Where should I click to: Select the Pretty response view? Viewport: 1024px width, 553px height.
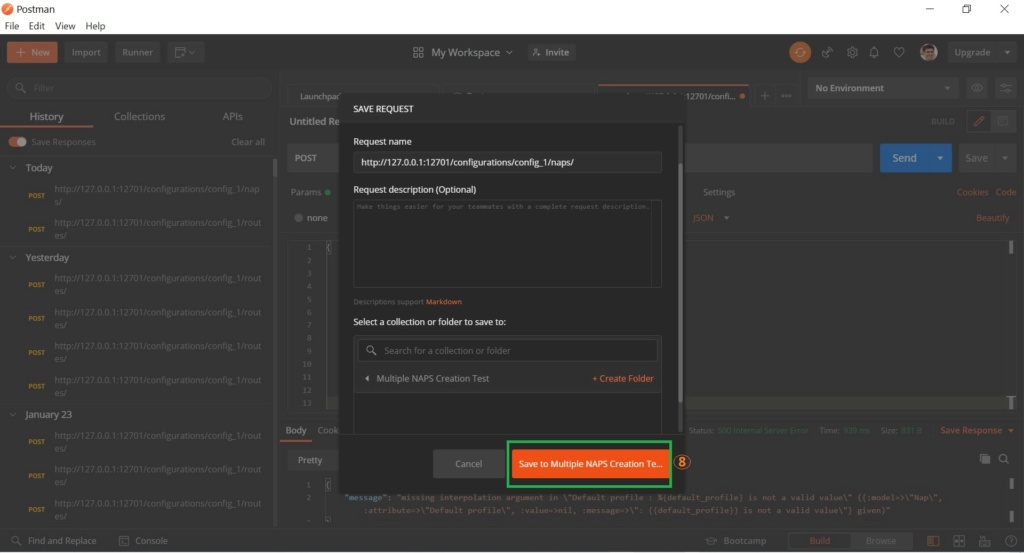[x=310, y=460]
